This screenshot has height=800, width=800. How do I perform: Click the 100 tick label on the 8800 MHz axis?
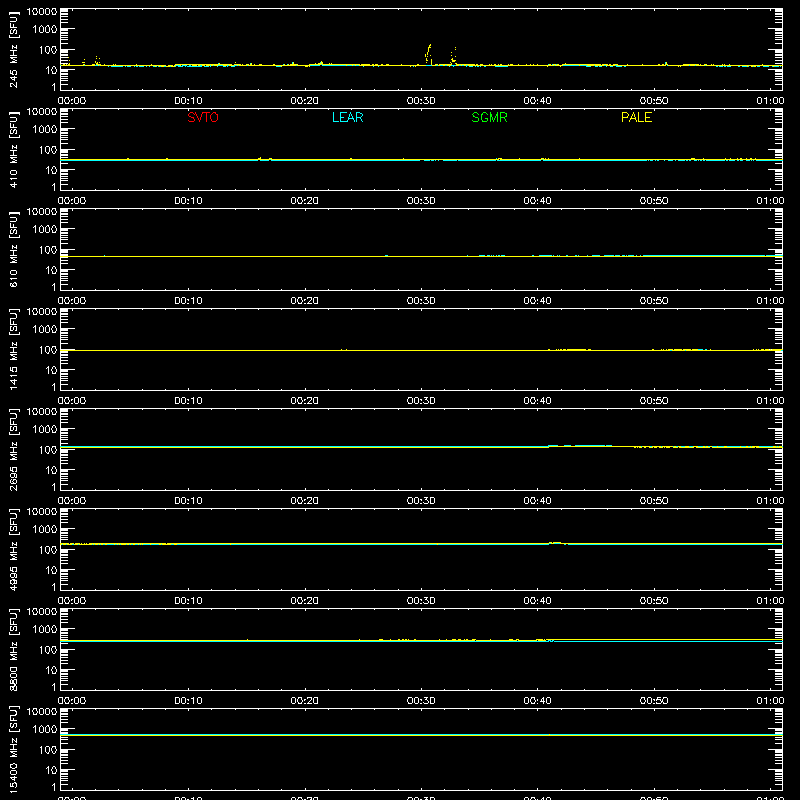(x=48, y=649)
